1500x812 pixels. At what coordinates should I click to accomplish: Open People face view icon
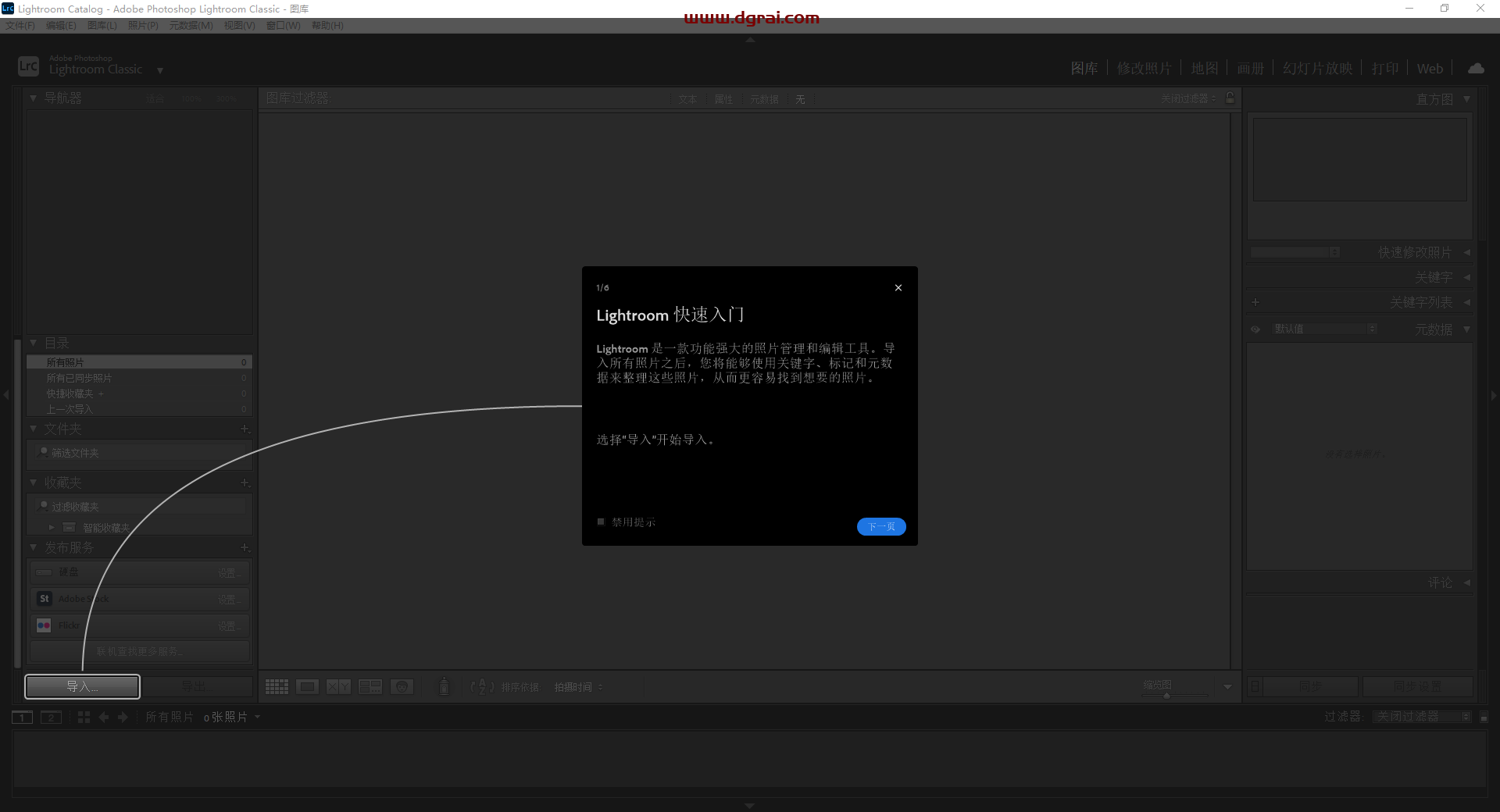pyautogui.click(x=402, y=687)
